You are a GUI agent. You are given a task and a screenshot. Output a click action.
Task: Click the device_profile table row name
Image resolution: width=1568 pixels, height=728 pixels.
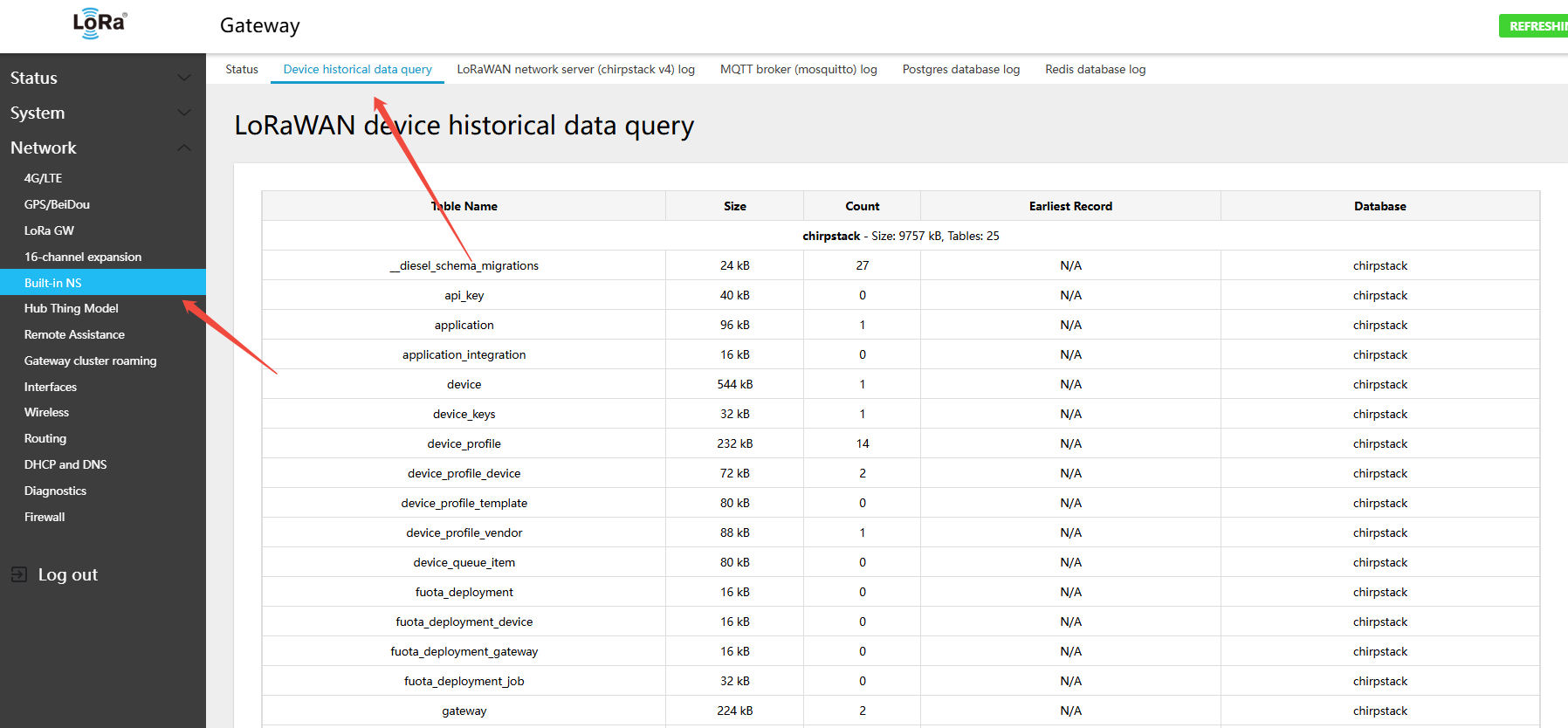pyautogui.click(x=464, y=443)
